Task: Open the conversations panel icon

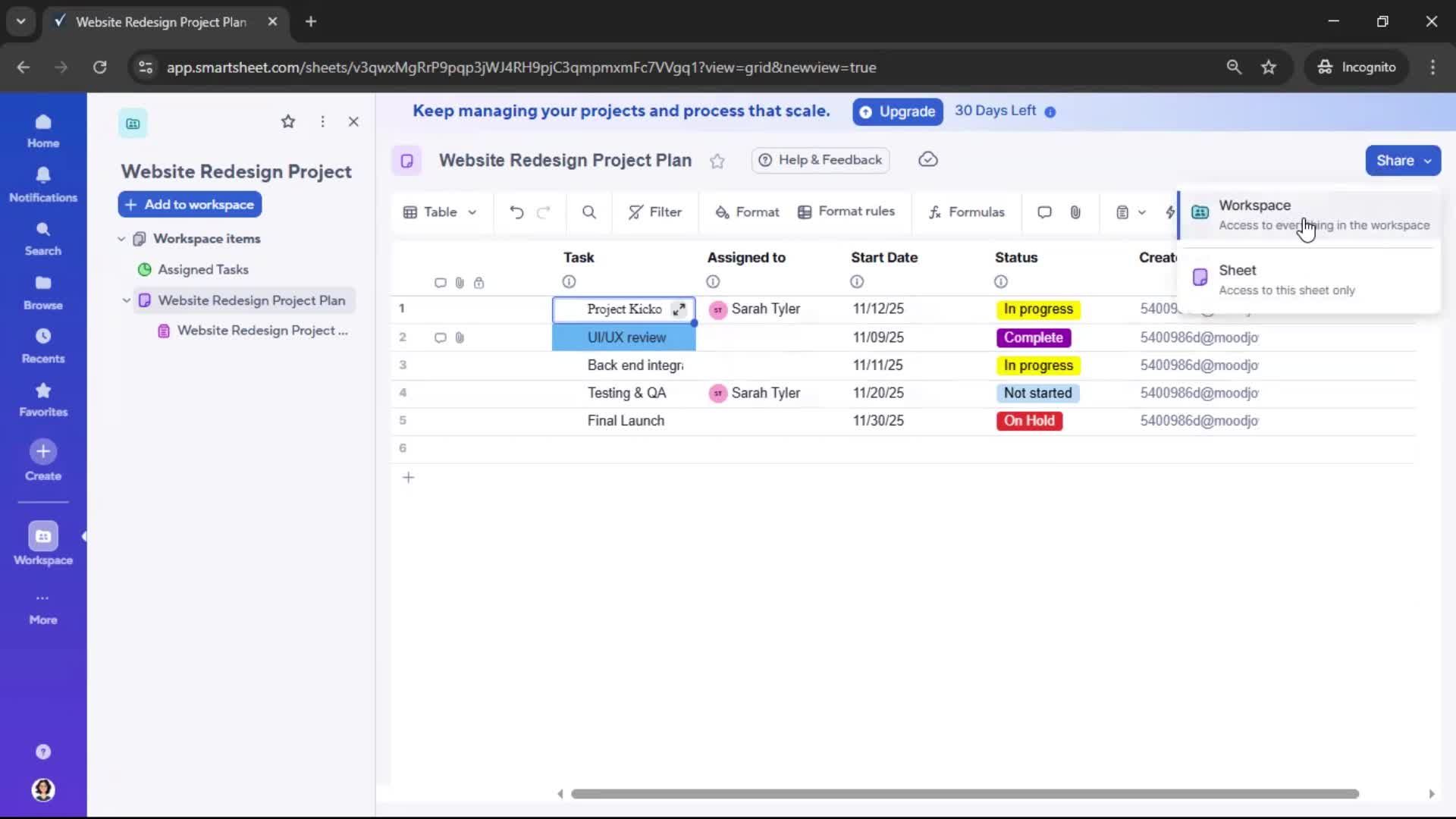Action: point(1044,212)
